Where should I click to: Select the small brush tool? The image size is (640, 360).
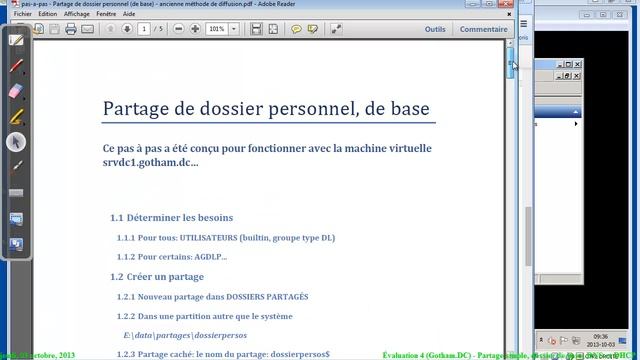16,167
